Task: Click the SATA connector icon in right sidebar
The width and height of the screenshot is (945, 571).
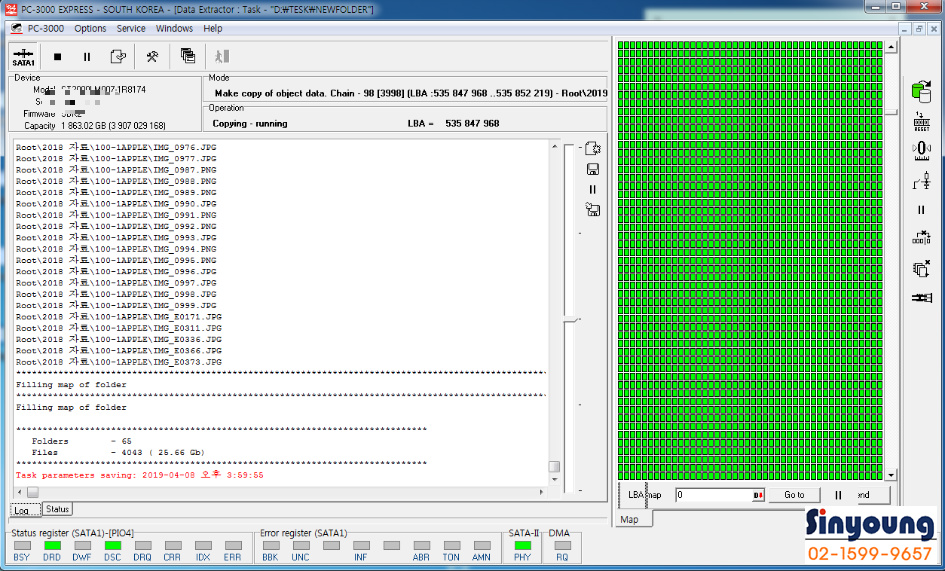Action: tap(921, 298)
